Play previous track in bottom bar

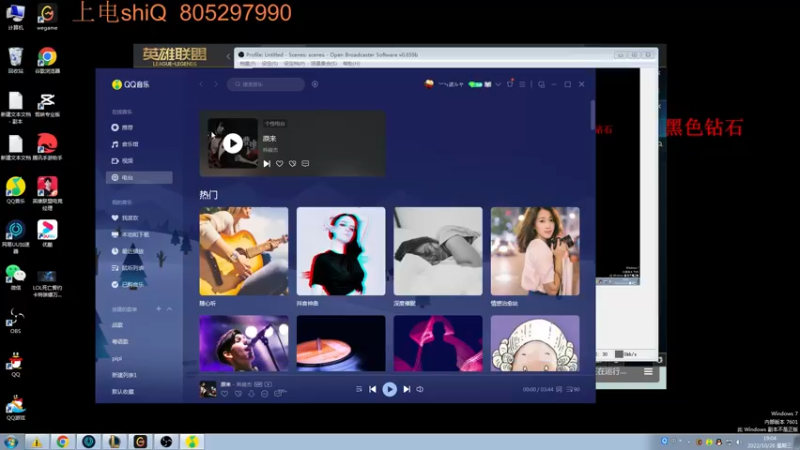point(372,389)
